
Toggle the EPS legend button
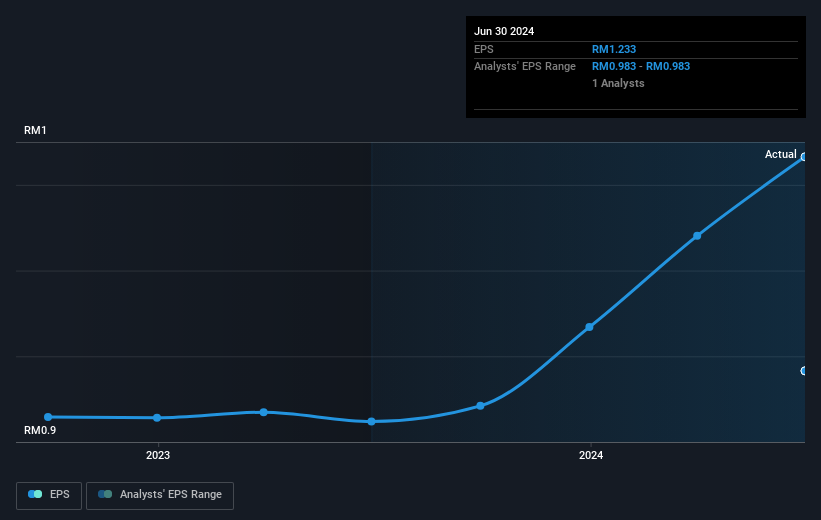(49, 495)
